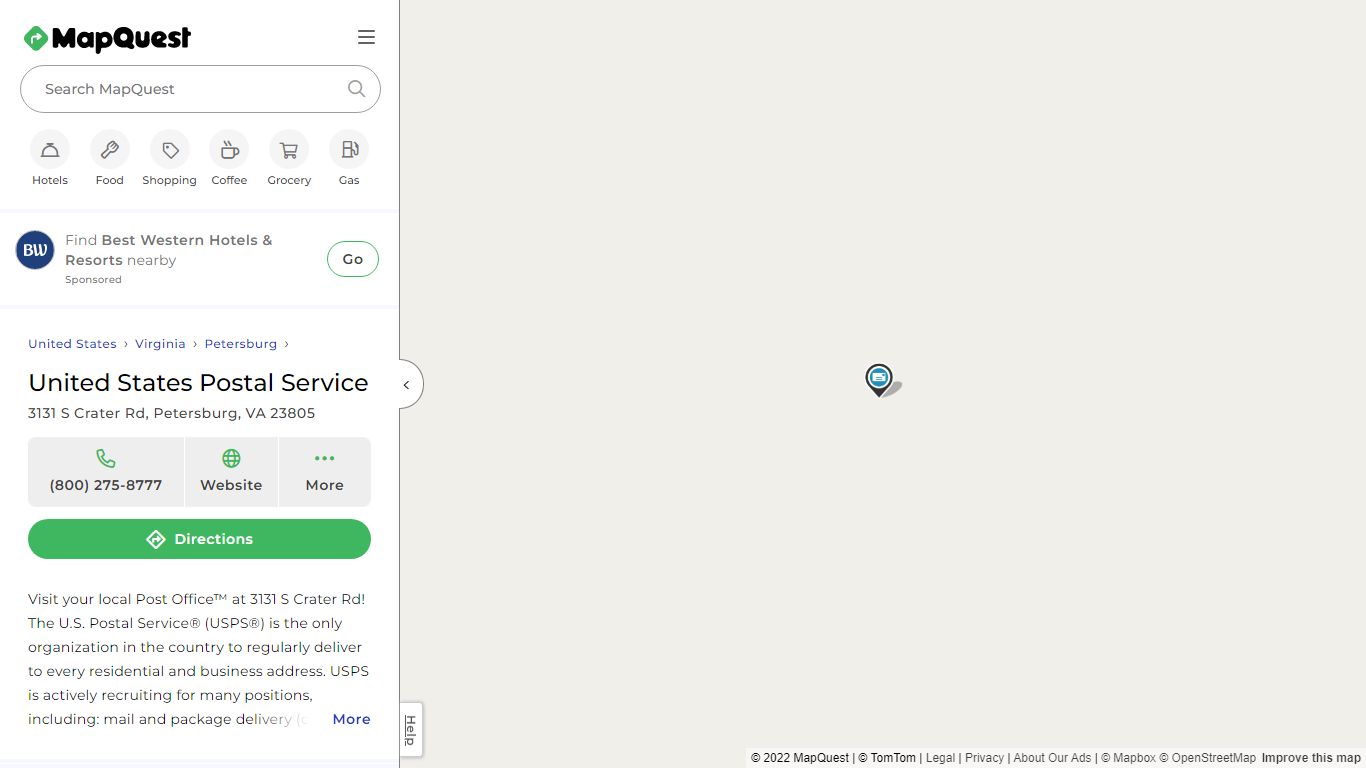Click the Sponsored label
Viewport: 1366px width, 768px height.
[93, 280]
